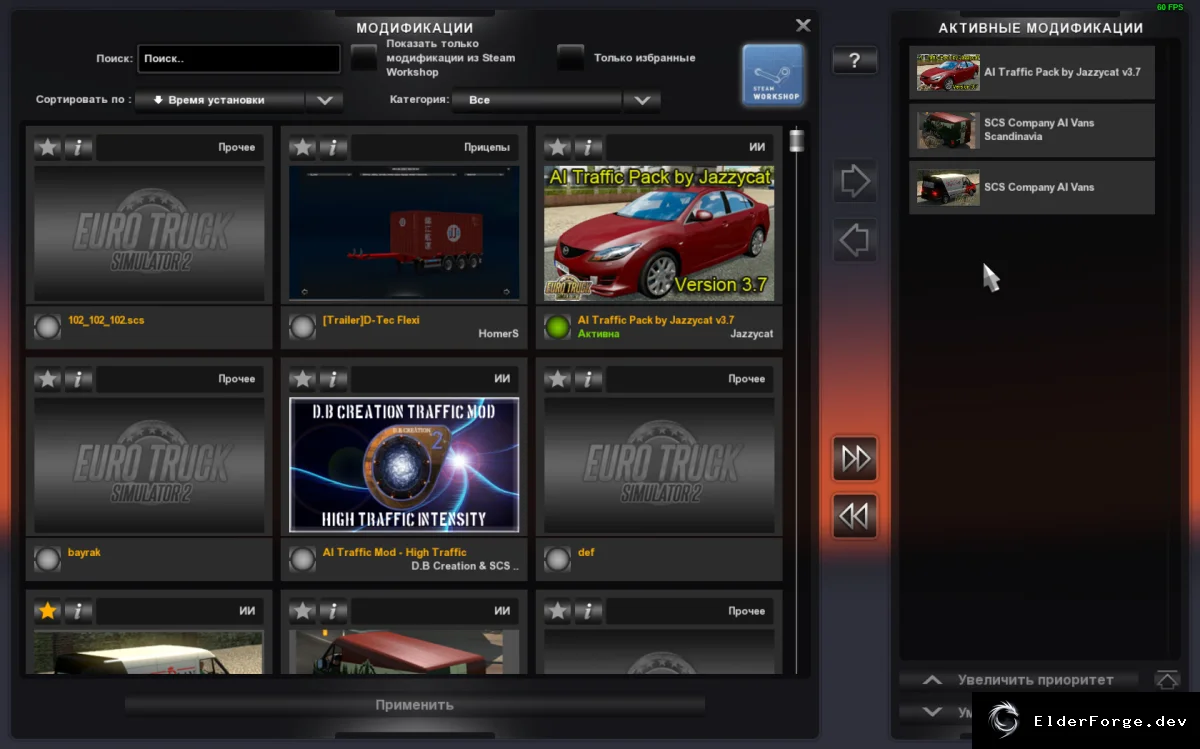
Task: Activate all mods with the double right arrow
Action: click(855, 458)
